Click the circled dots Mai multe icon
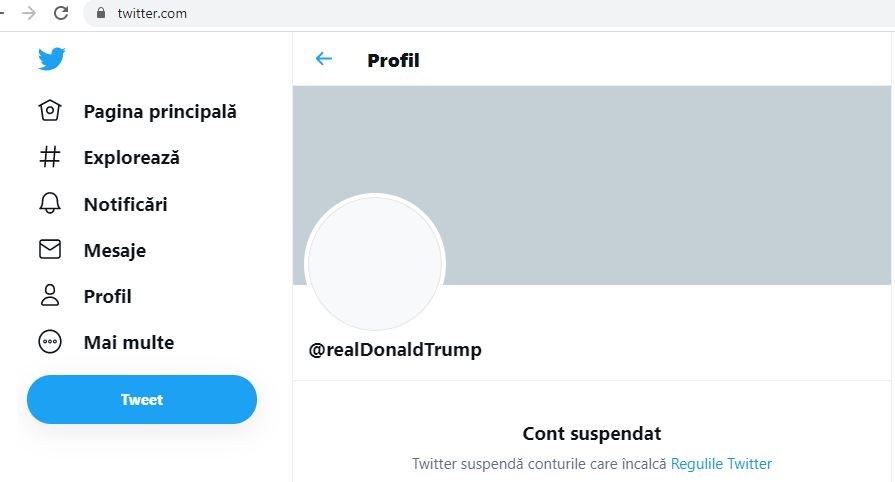The height and width of the screenshot is (482, 895). [50, 342]
